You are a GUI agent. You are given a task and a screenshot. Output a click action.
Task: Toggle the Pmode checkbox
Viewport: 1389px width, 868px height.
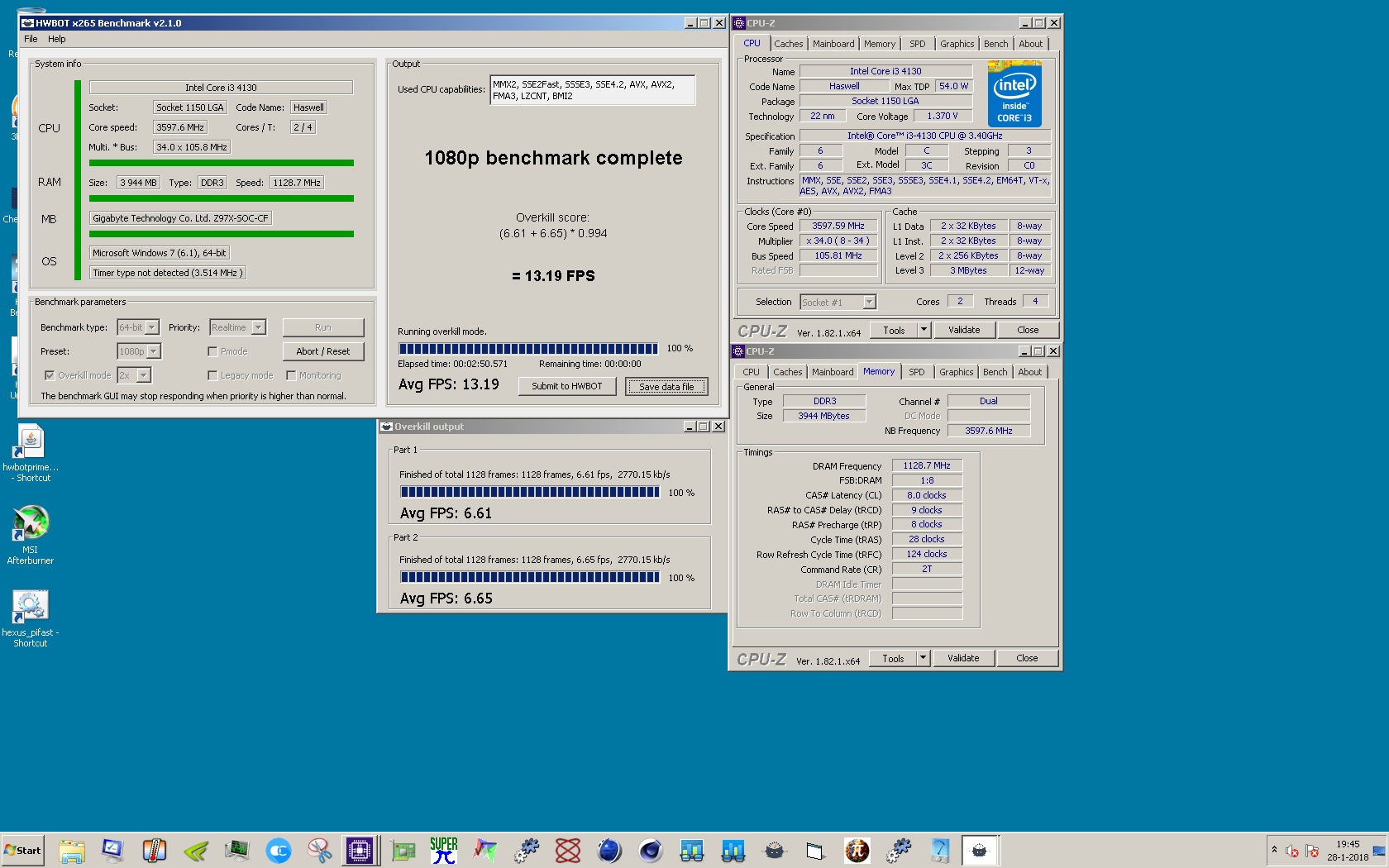(x=212, y=351)
